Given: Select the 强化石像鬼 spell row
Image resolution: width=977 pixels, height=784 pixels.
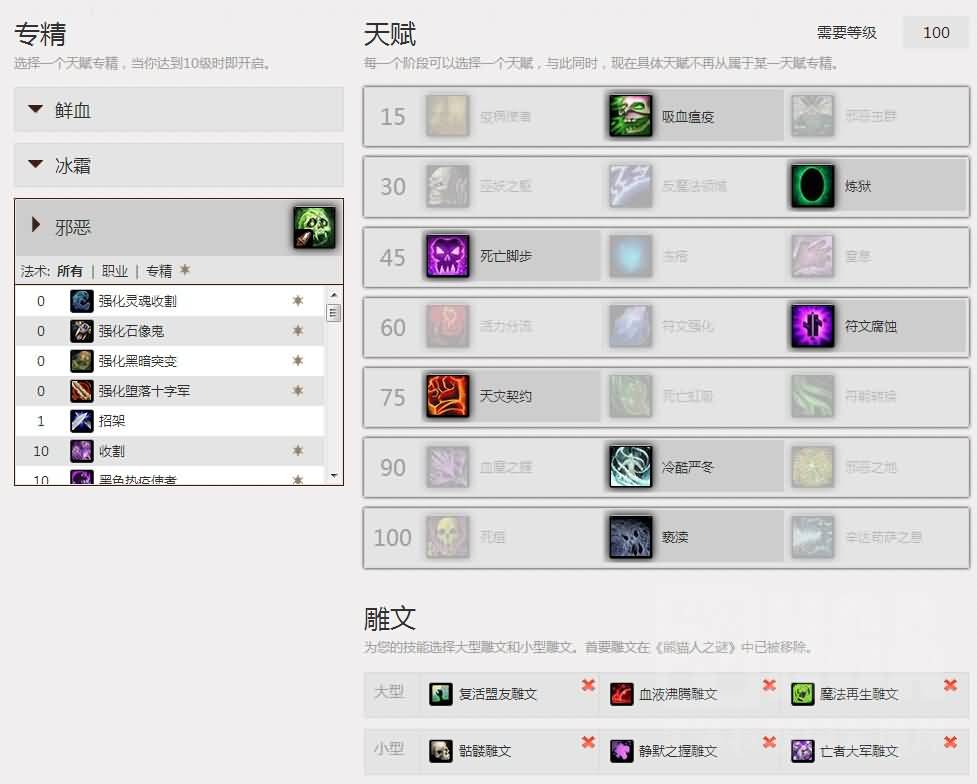Looking at the screenshot, I should click(169, 331).
